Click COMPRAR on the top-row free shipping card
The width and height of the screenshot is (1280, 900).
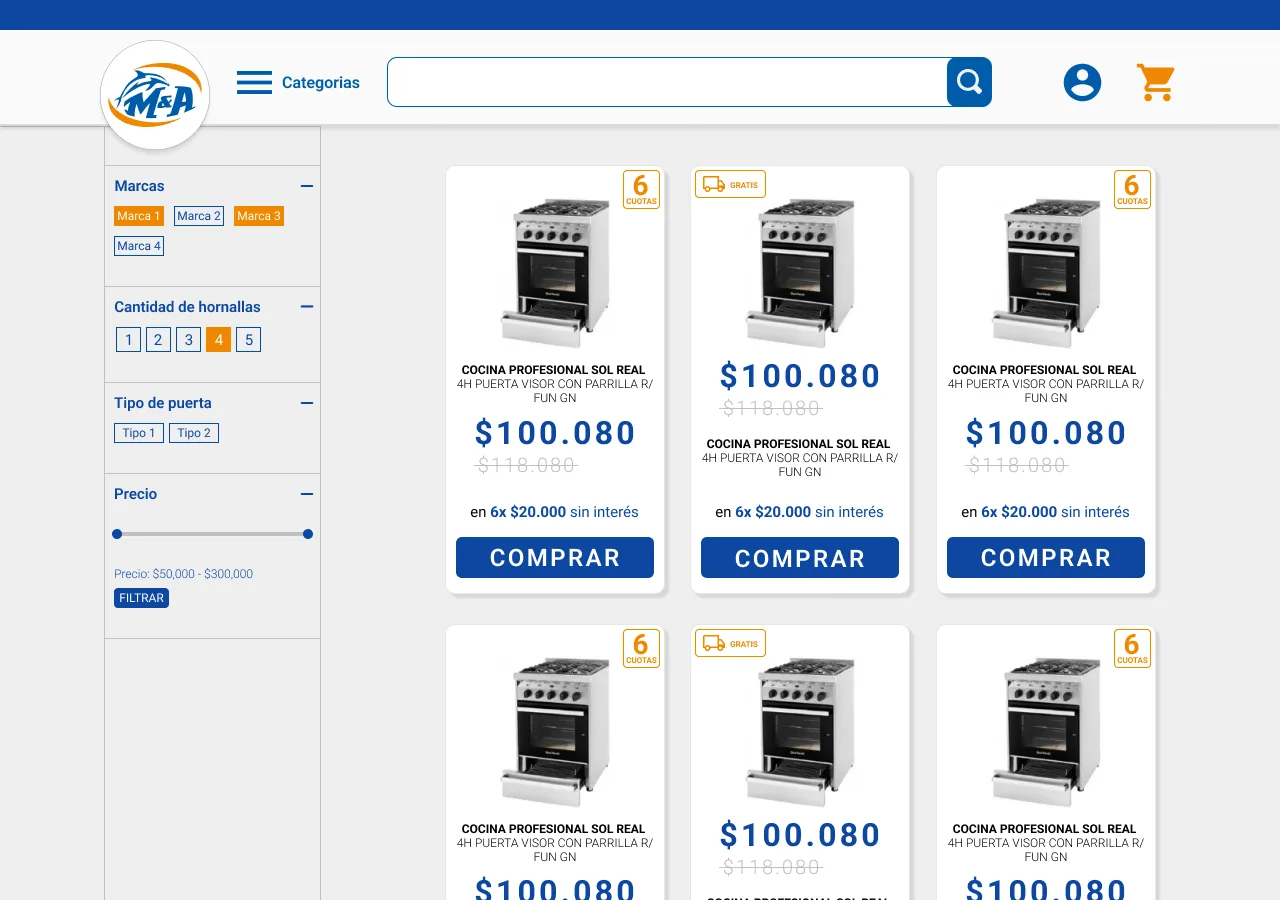[x=800, y=558]
